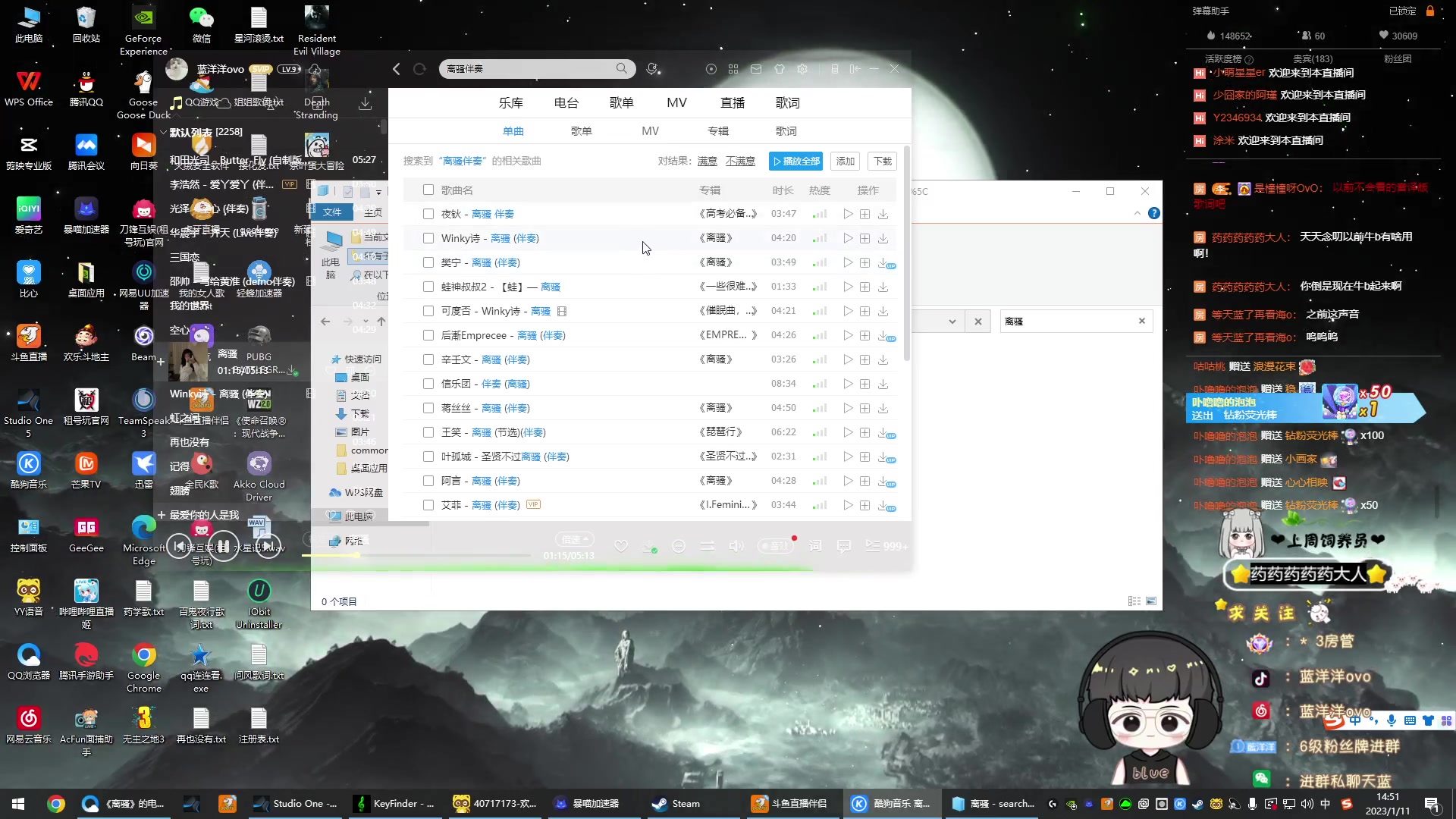Click the 不满意 feedback link
Viewport: 1456px width, 819px height.
(x=740, y=162)
